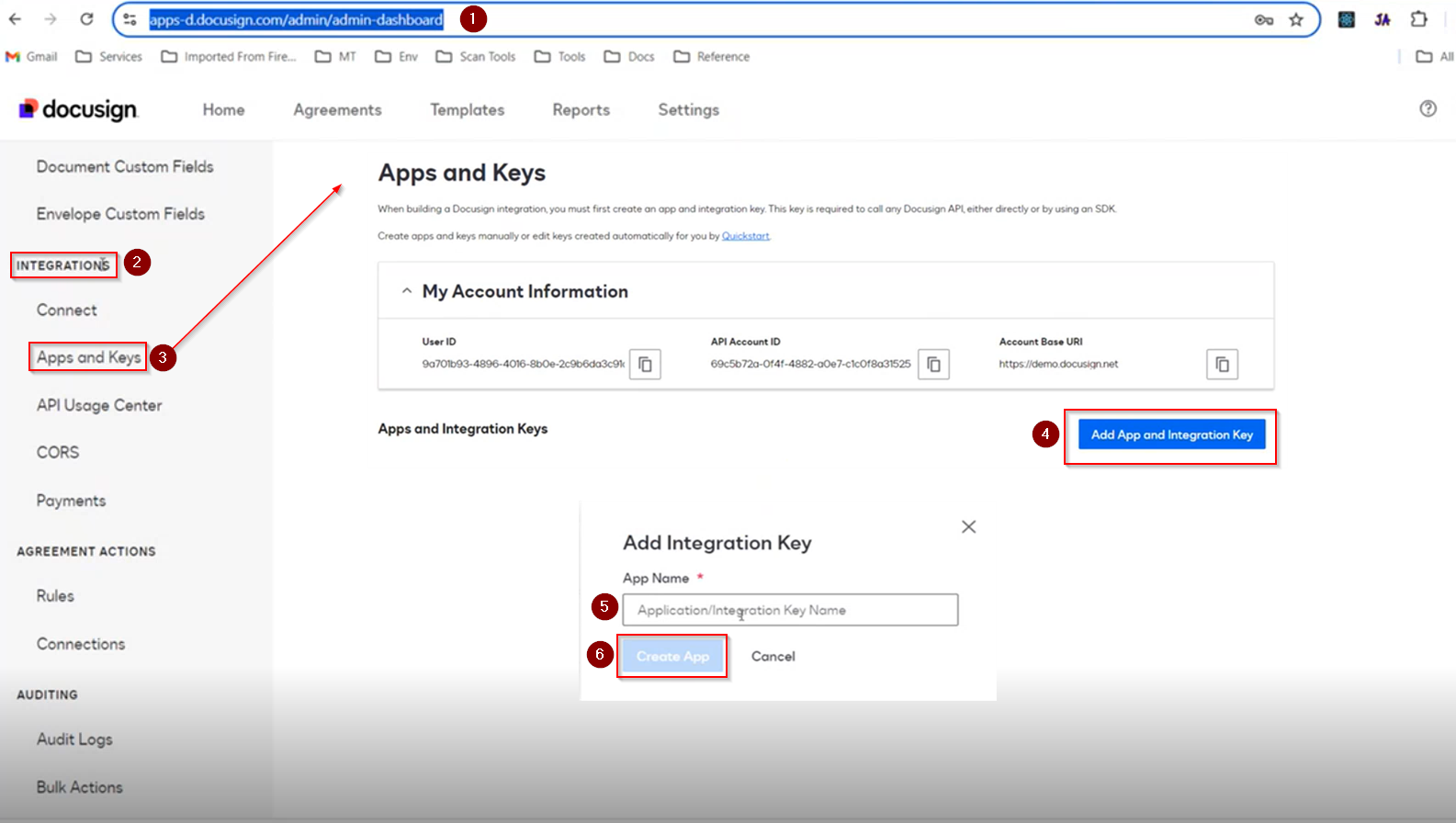Open the Settings tab
This screenshot has width=1456, height=823.
click(x=689, y=109)
